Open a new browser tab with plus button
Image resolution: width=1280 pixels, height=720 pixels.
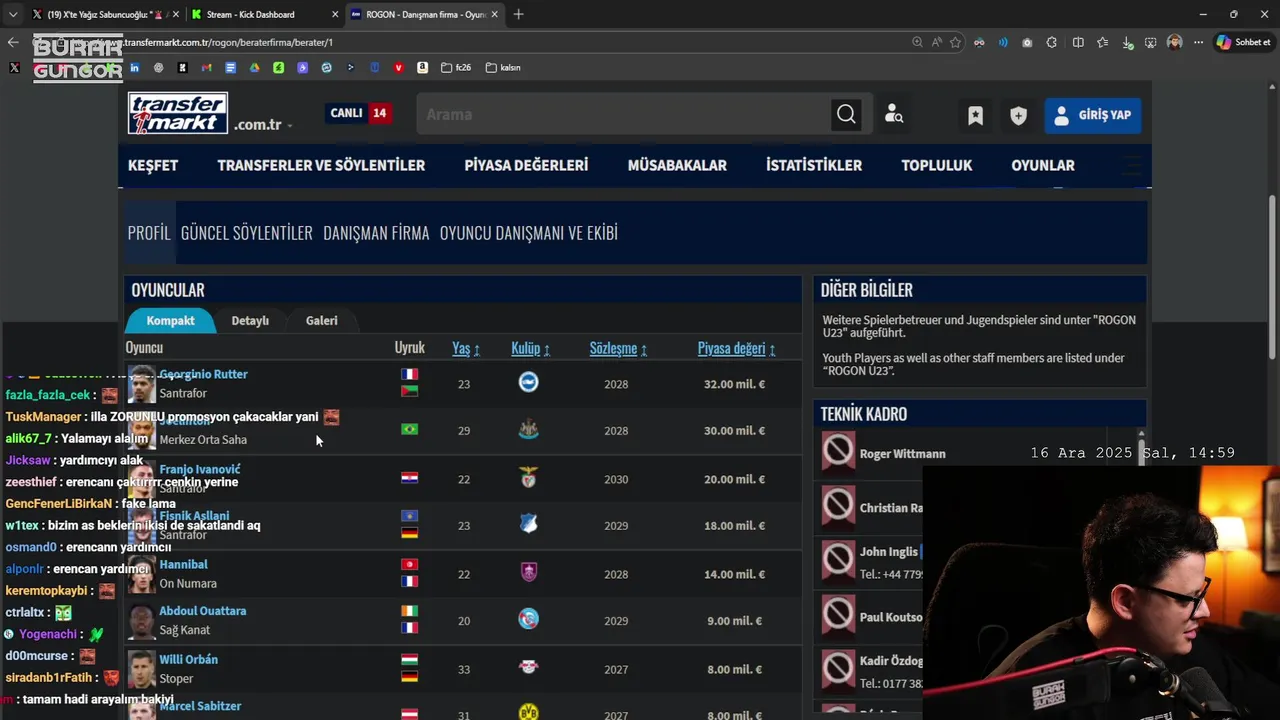[518, 14]
